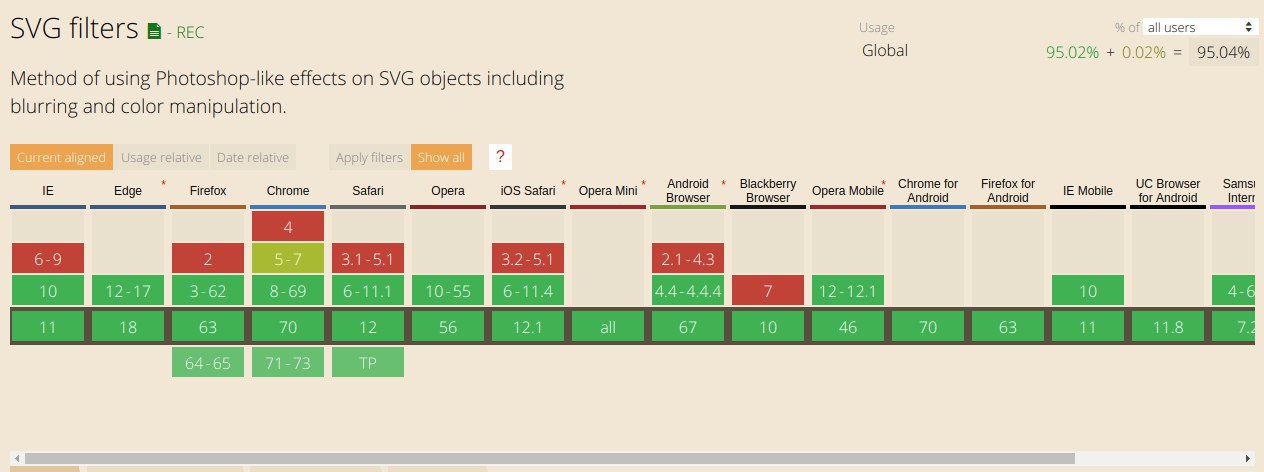Click the asterisk note beside iOS Safari
The height and width of the screenshot is (472, 1264).
563,184
